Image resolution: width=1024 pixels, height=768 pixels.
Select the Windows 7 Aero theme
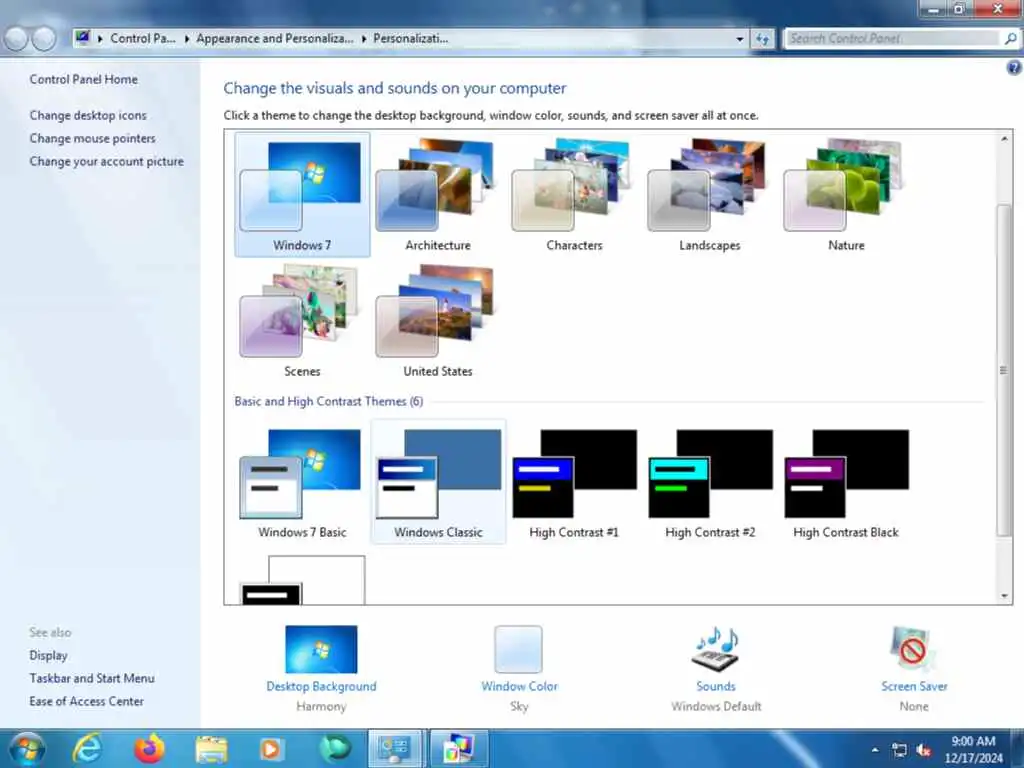tap(302, 195)
